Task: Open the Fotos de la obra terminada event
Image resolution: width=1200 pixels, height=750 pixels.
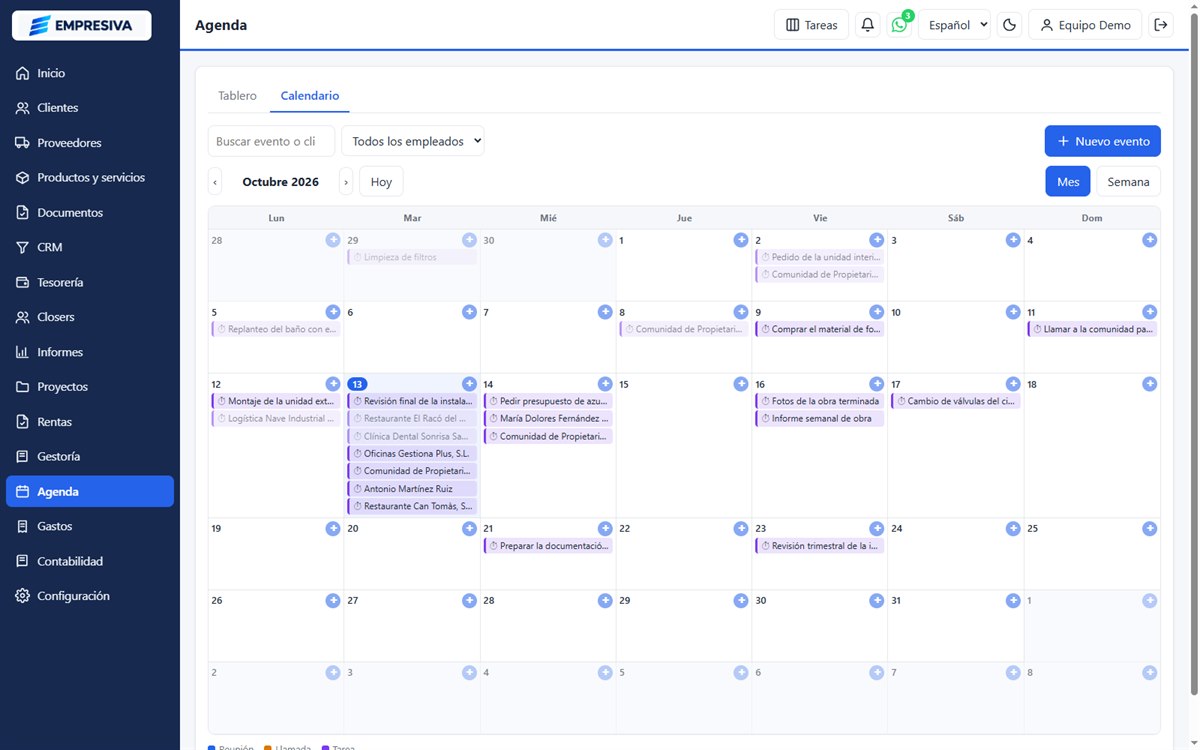Action: tap(820, 401)
